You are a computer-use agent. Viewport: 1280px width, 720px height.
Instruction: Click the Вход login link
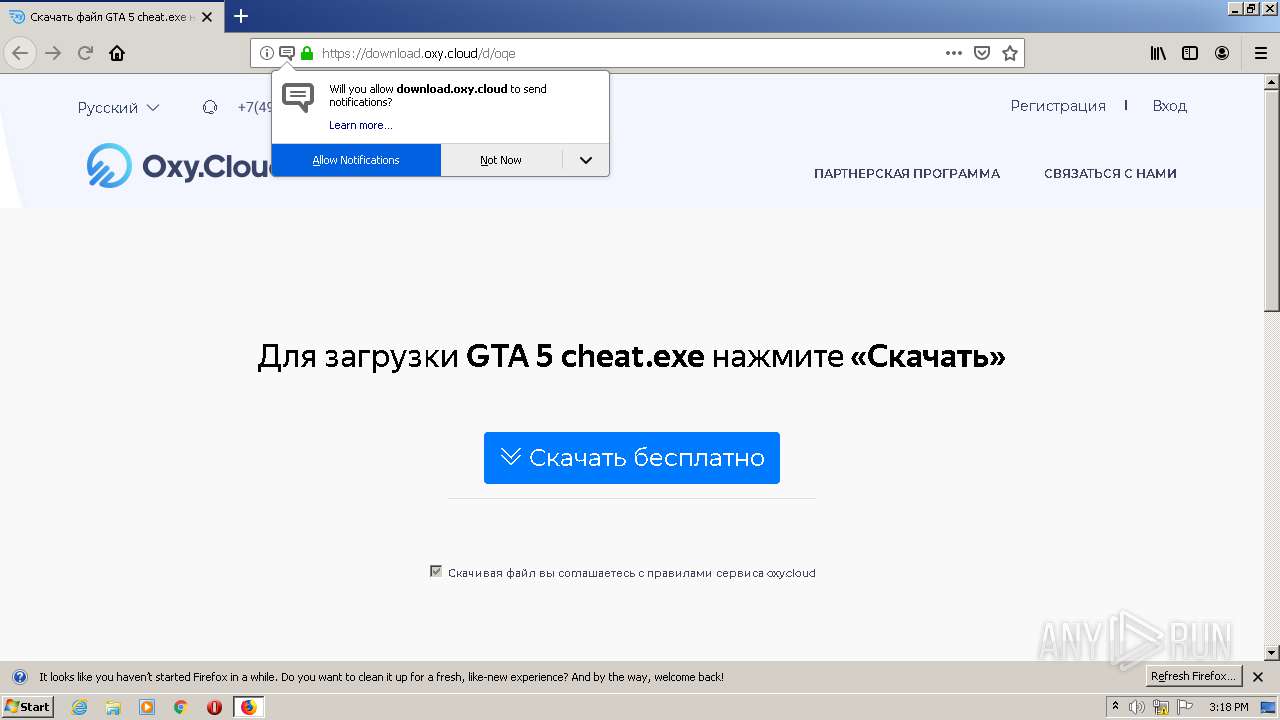tap(1169, 106)
